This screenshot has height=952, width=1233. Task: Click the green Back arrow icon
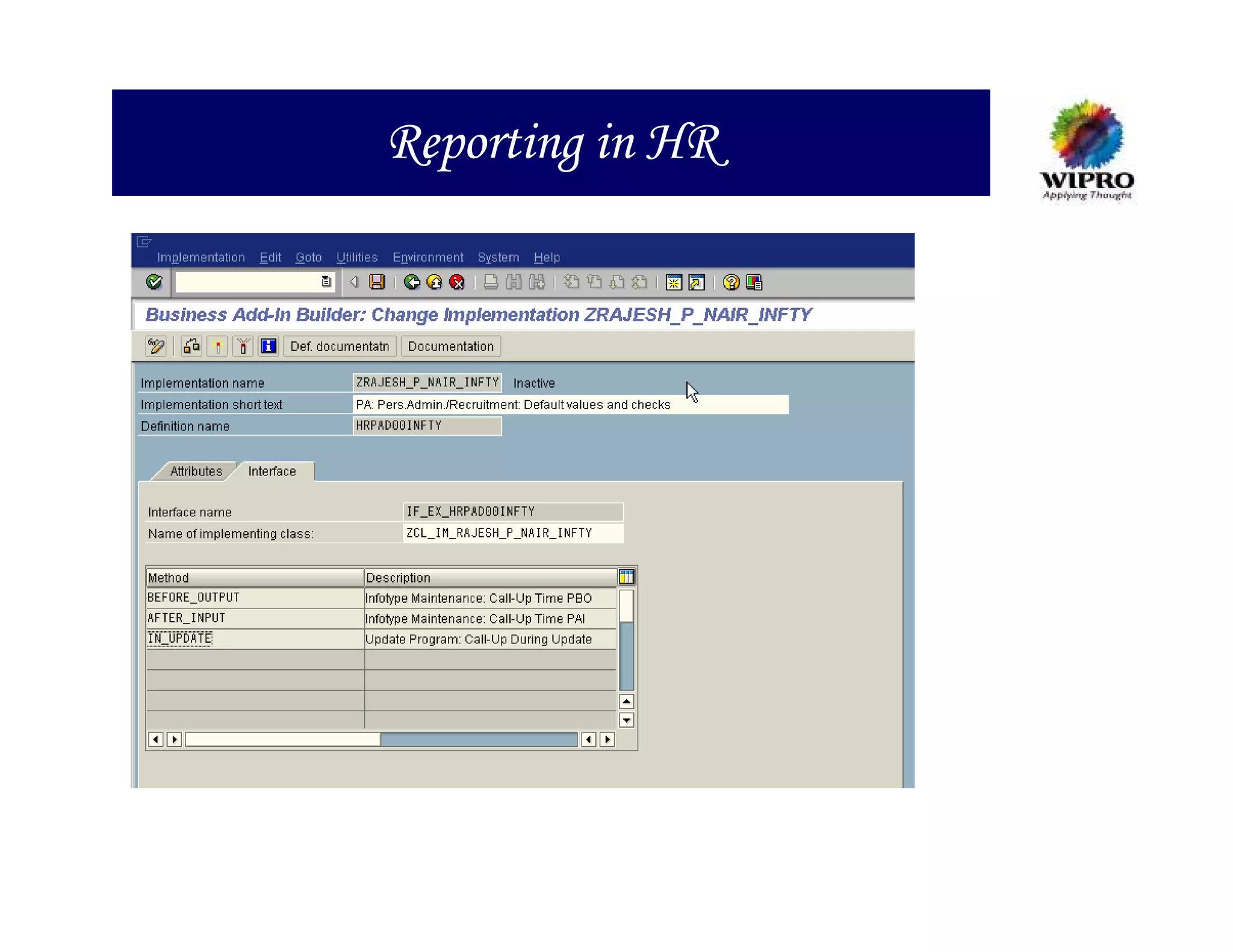412,282
